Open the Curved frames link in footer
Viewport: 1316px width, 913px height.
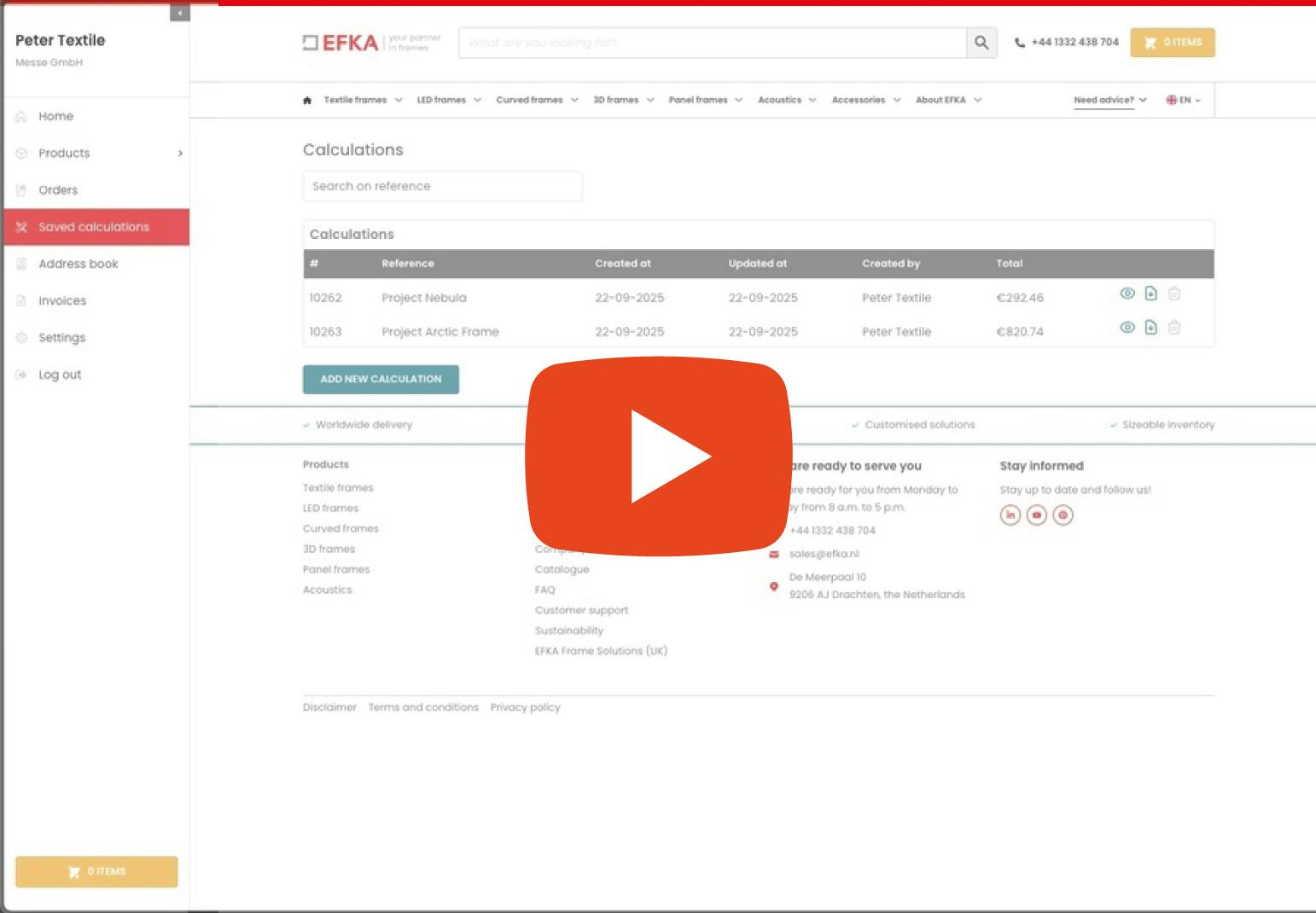(341, 529)
